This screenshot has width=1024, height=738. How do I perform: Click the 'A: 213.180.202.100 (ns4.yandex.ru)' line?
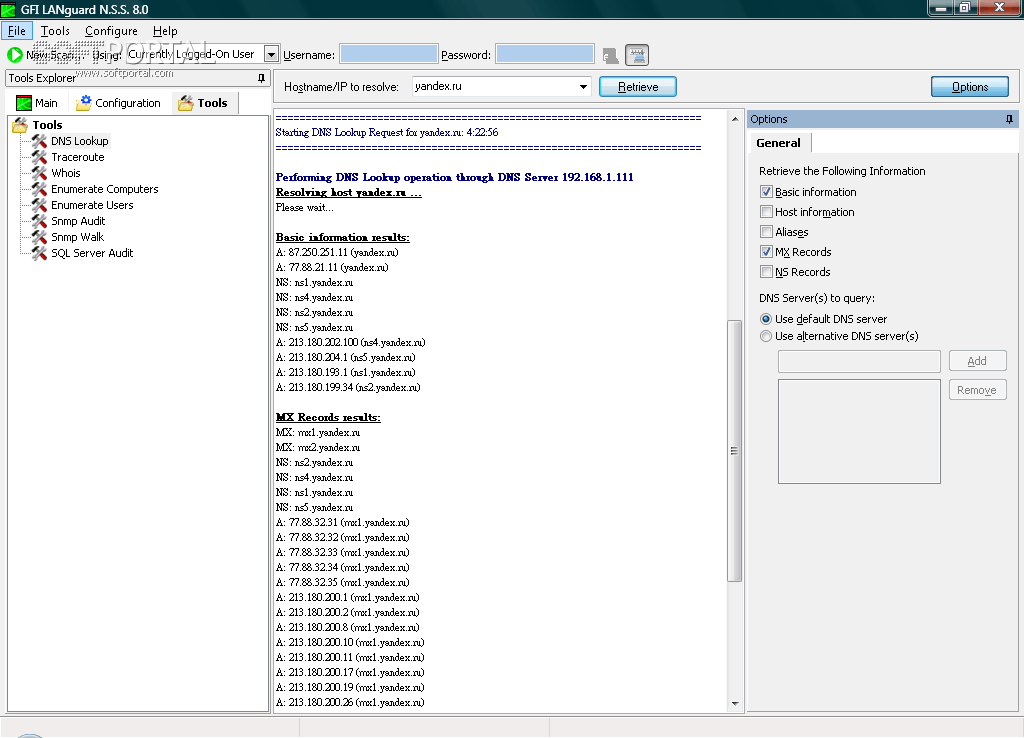351,343
